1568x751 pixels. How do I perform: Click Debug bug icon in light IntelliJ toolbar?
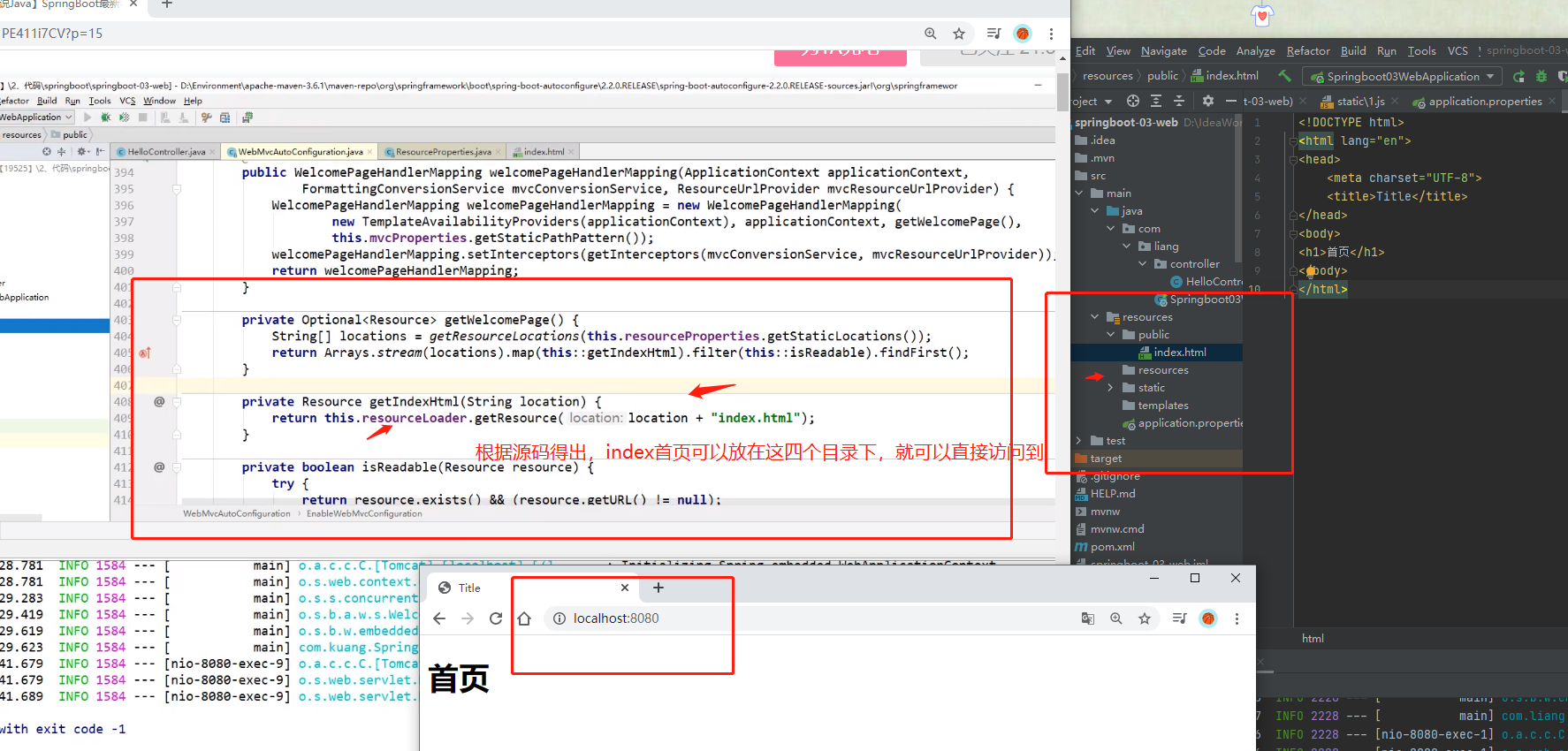[x=105, y=117]
